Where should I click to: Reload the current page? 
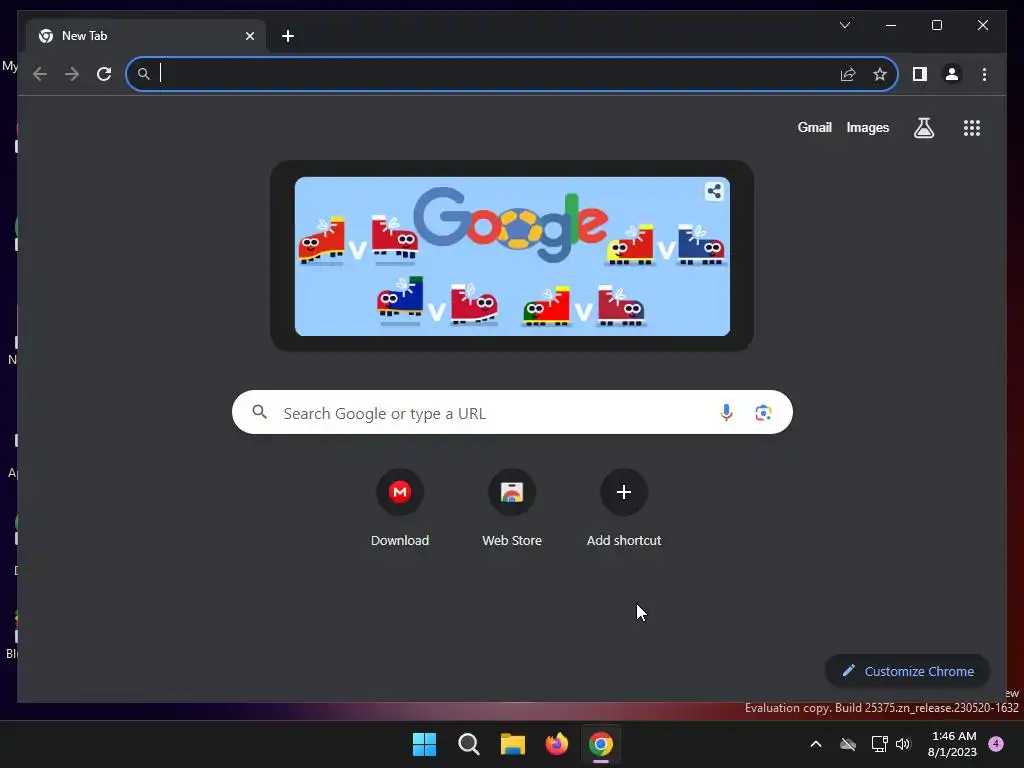click(104, 74)
